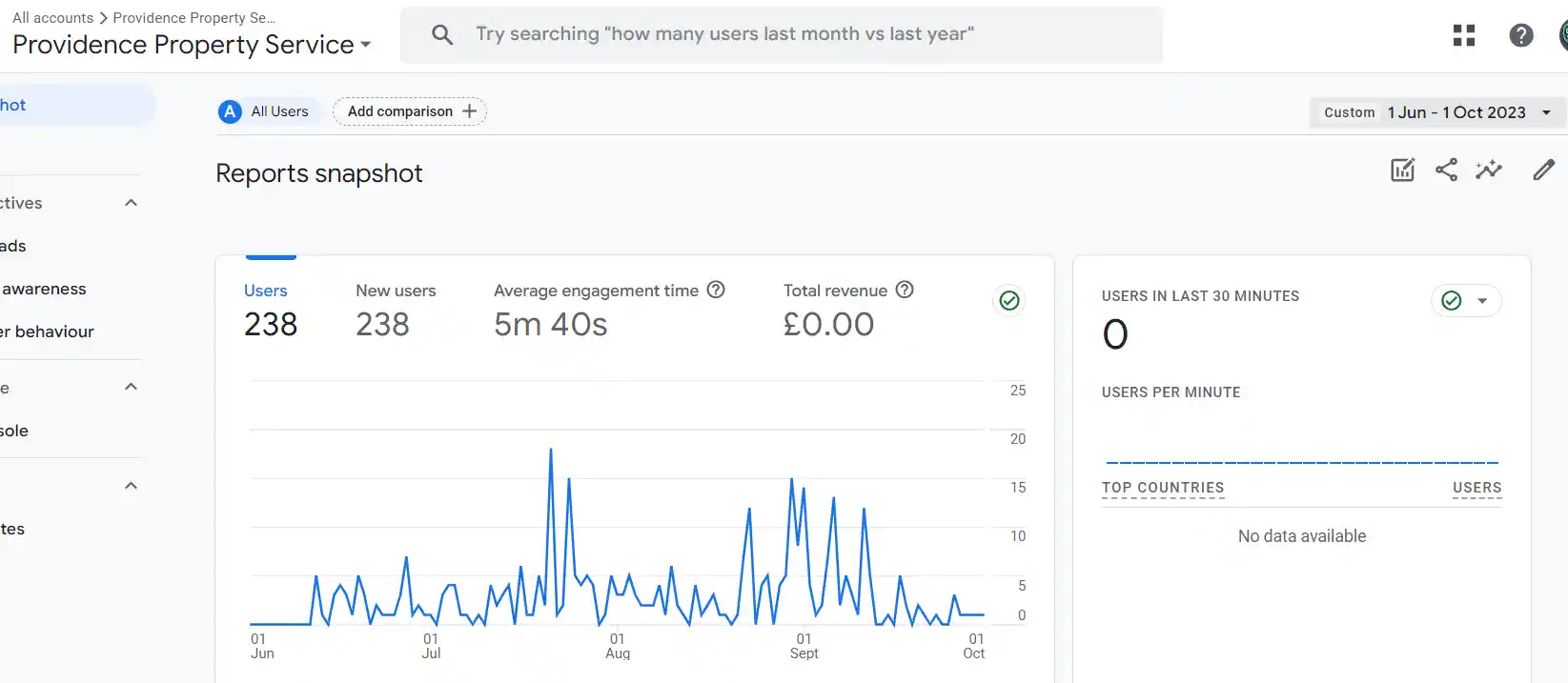Open the customize report chart icon
The image size is (1568, 683).
(1402, 171)
